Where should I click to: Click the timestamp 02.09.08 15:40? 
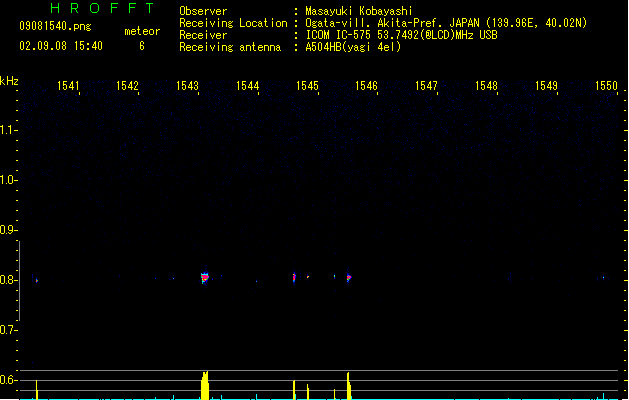click(61, 46)
